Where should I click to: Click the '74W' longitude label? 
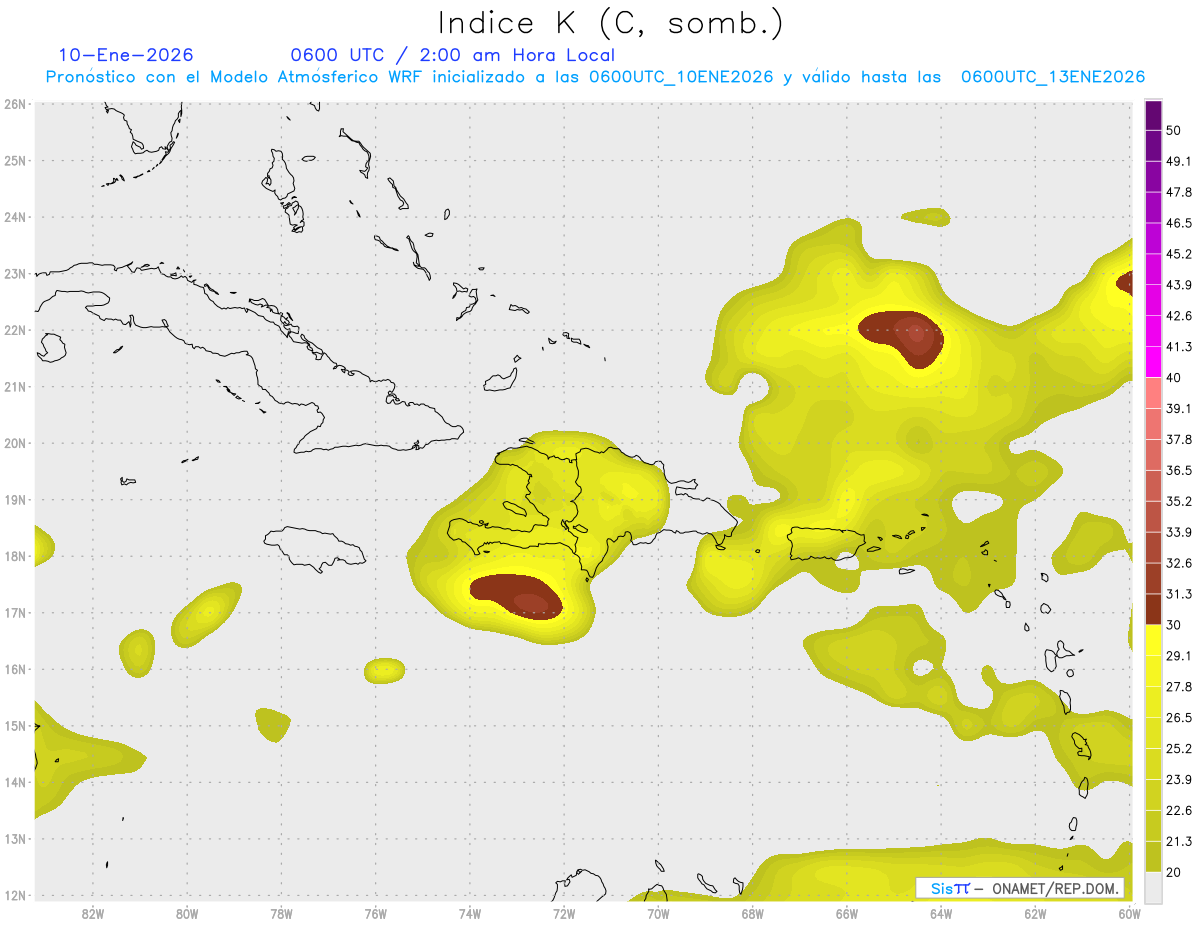pos(470,914)
